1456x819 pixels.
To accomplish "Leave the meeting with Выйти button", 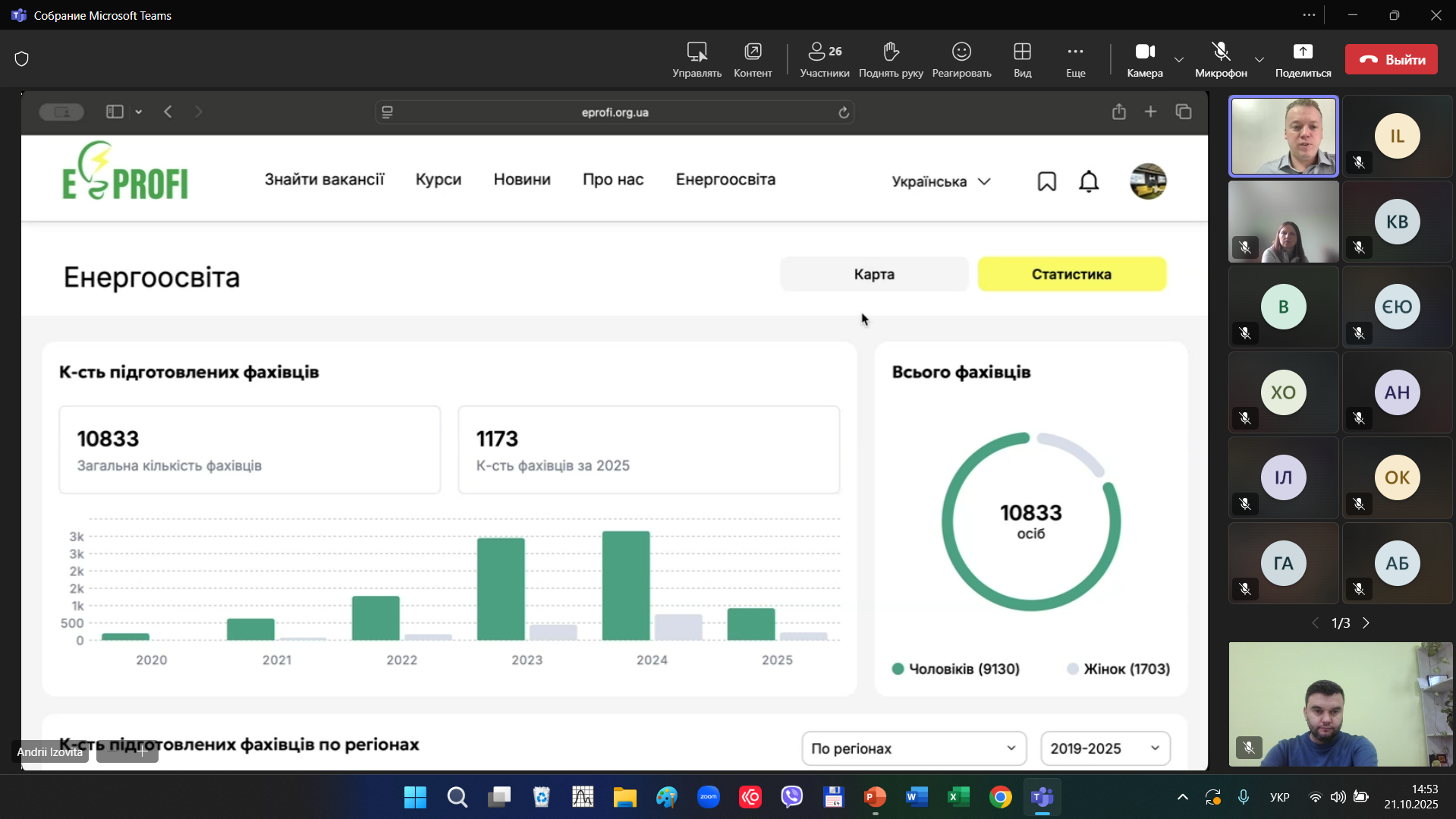I will pos(1391,59).
